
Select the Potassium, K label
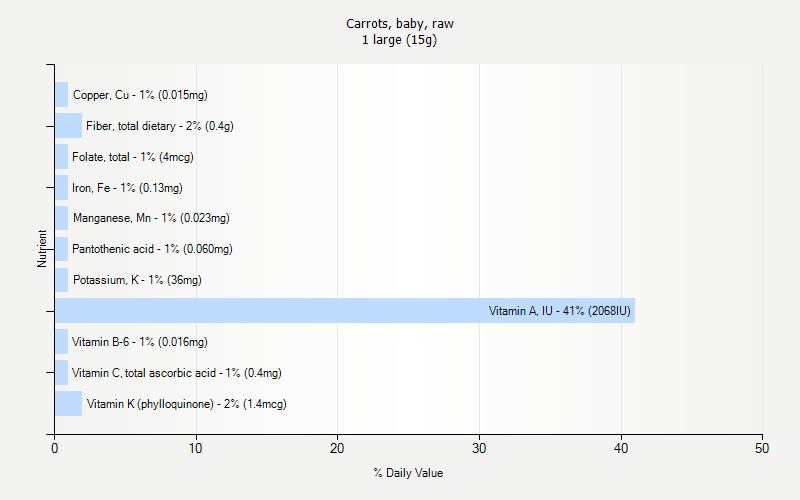coord(137,280)
